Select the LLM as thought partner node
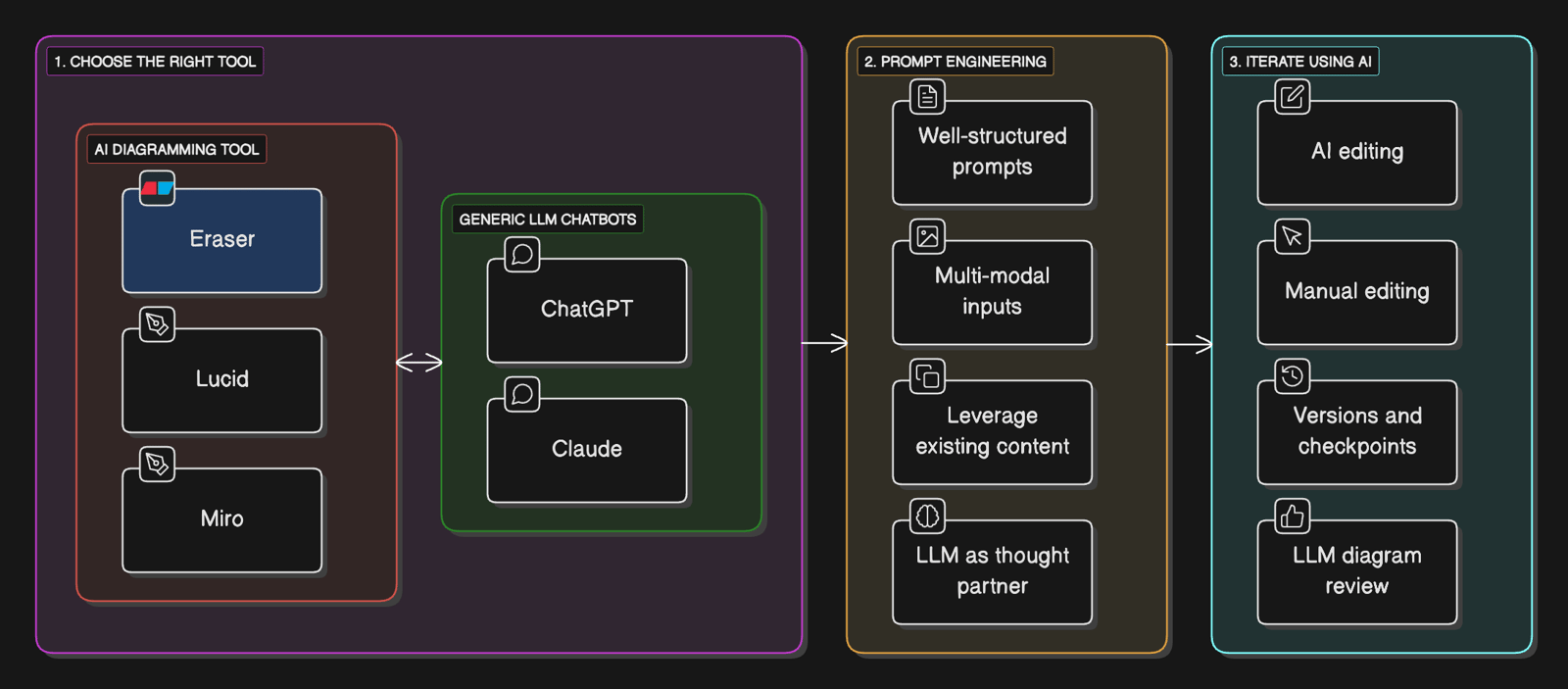This screenshot has width=1568, height=689. (x=993, y=572)
